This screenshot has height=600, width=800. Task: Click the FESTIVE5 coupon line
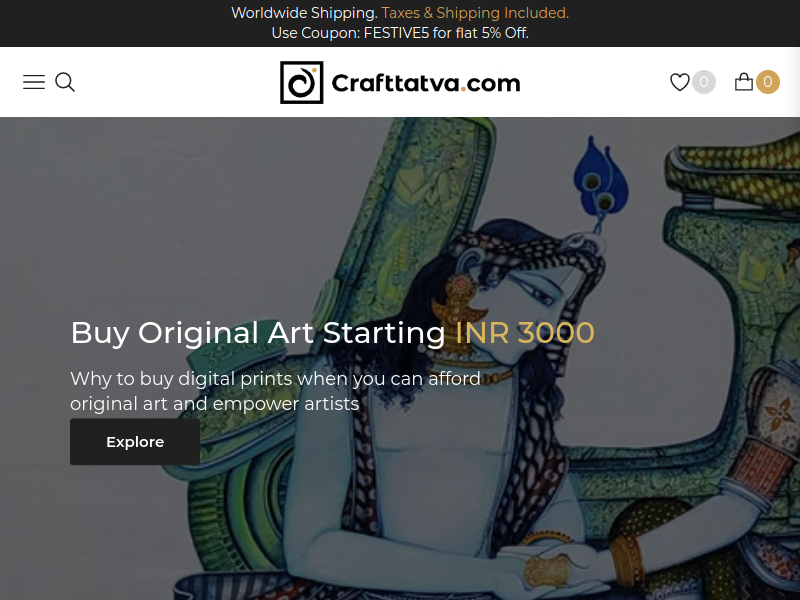click(400, 33)
